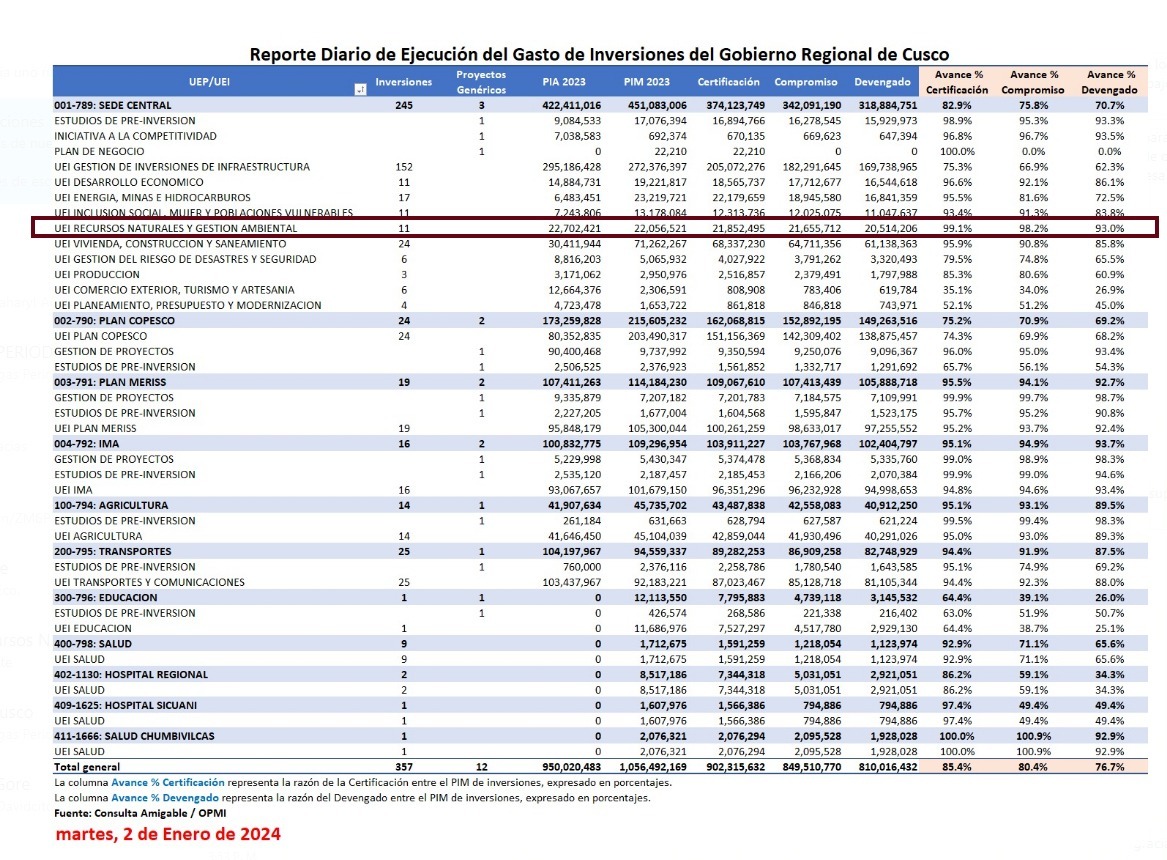The width and height of the screenshot is (1167, 860).
Task: Select the '411-1666: SALUD CHUMBIVILCAS' group row
Action: 134,736
